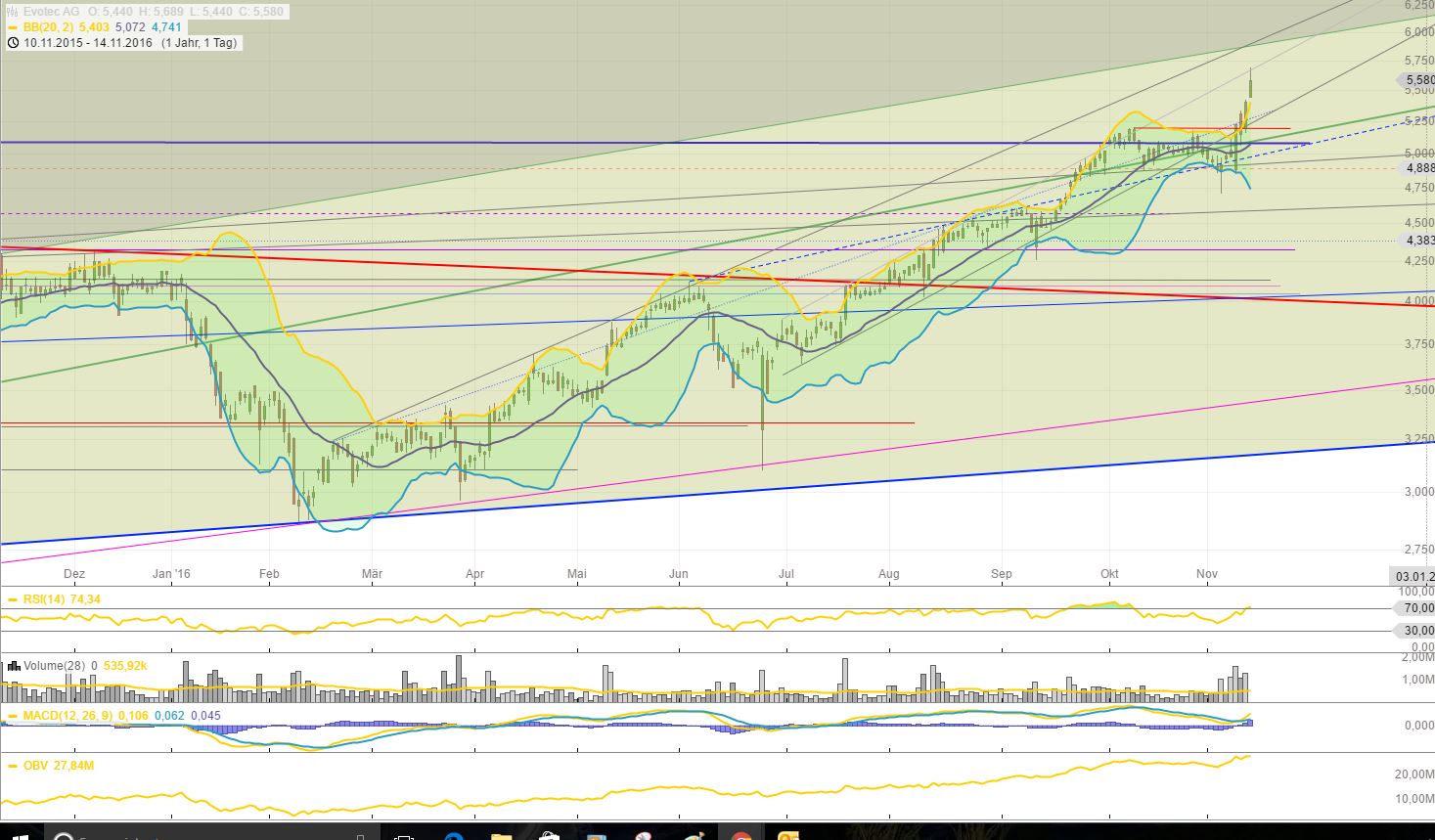The width and height of the screenshot is (1435, 840).
Task: Click the MACD value 0,106
Action: [133, 717]
